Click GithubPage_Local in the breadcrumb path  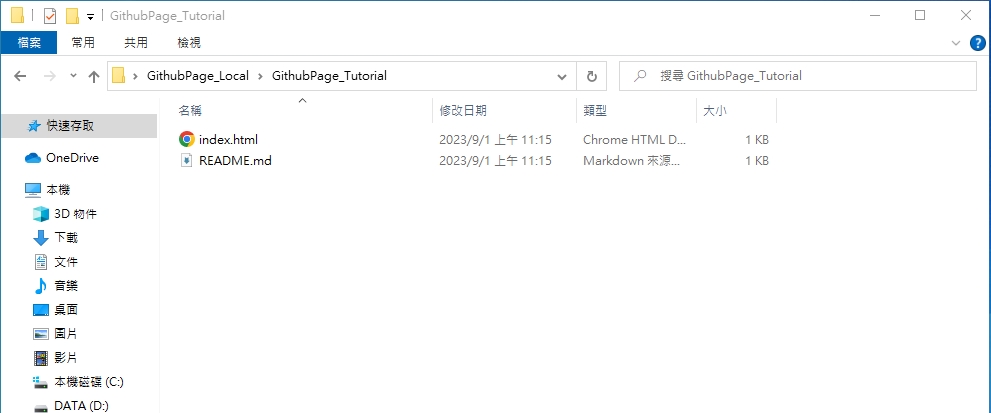click(x=197, y=76)
